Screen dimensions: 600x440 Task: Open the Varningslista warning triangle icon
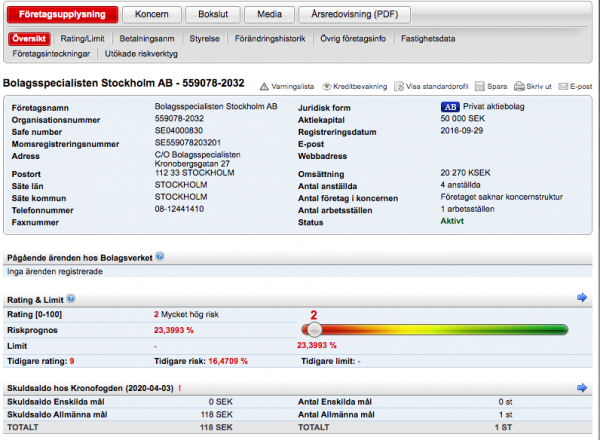tap(264, 86)
